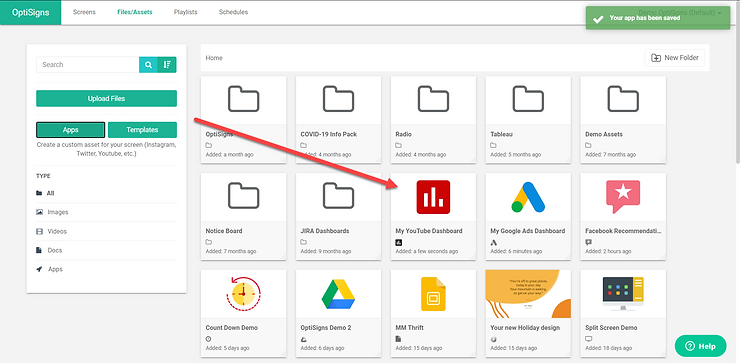Go to the Schedules tab

pos(233,12)
